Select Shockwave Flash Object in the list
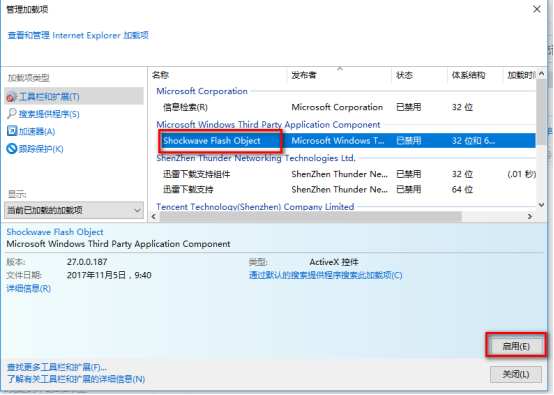Viewport: 554px width, 395px height. tap(212, 141)
